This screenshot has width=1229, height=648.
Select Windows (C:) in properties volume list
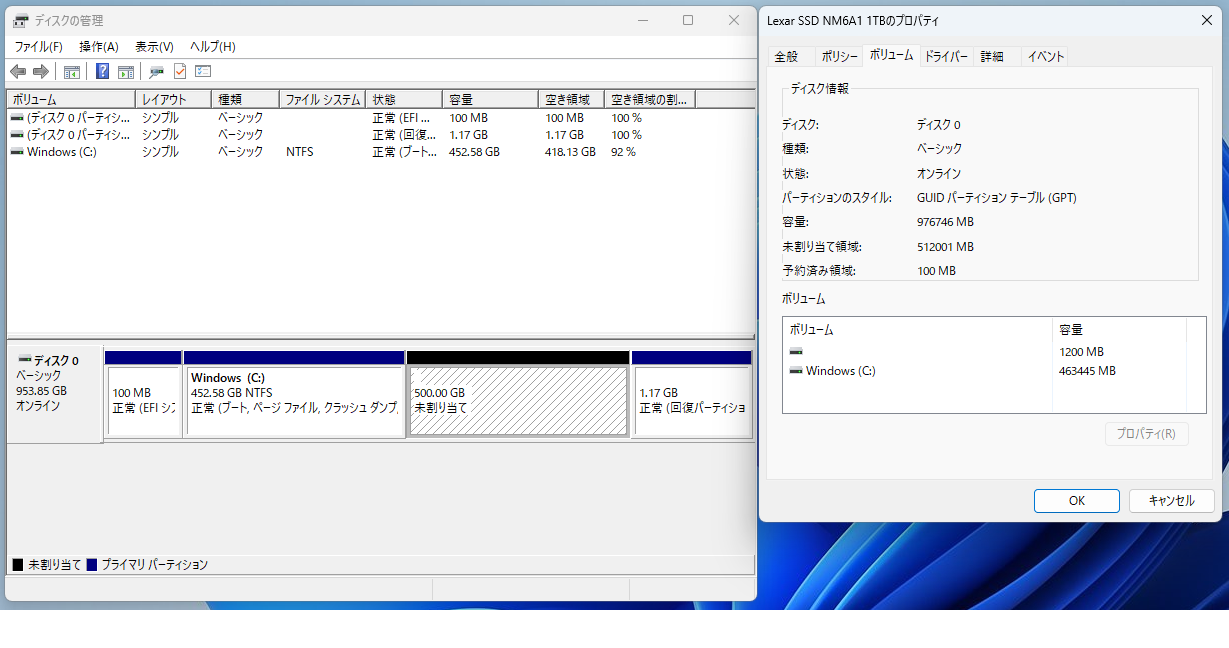point(840,371)
